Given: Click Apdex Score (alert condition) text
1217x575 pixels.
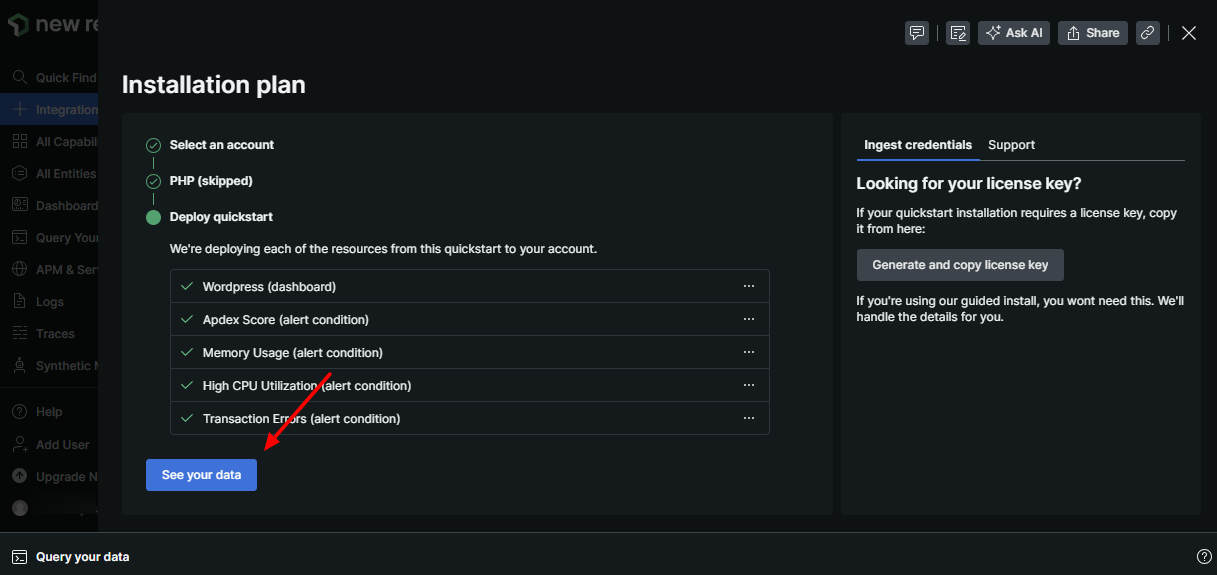Looking at the screenshot, I should click(286, 320).
